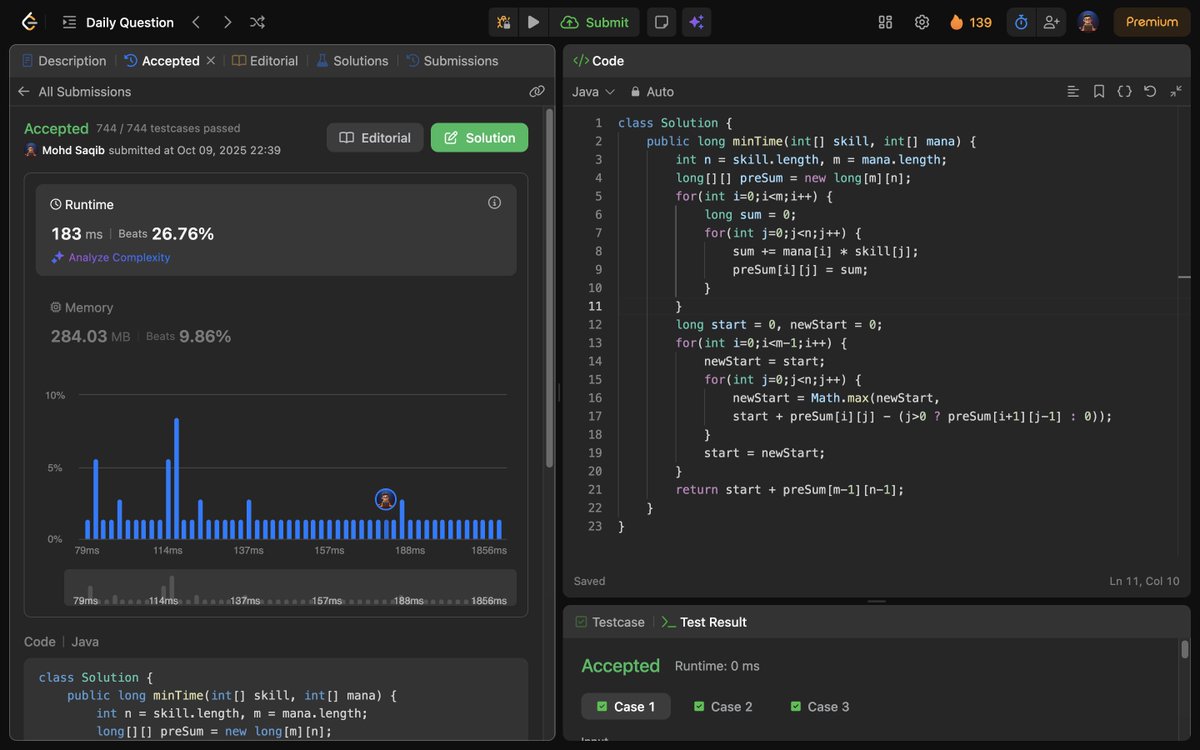
Task: Click the bookmark icon in editor
Action: tap(1098, 91)
